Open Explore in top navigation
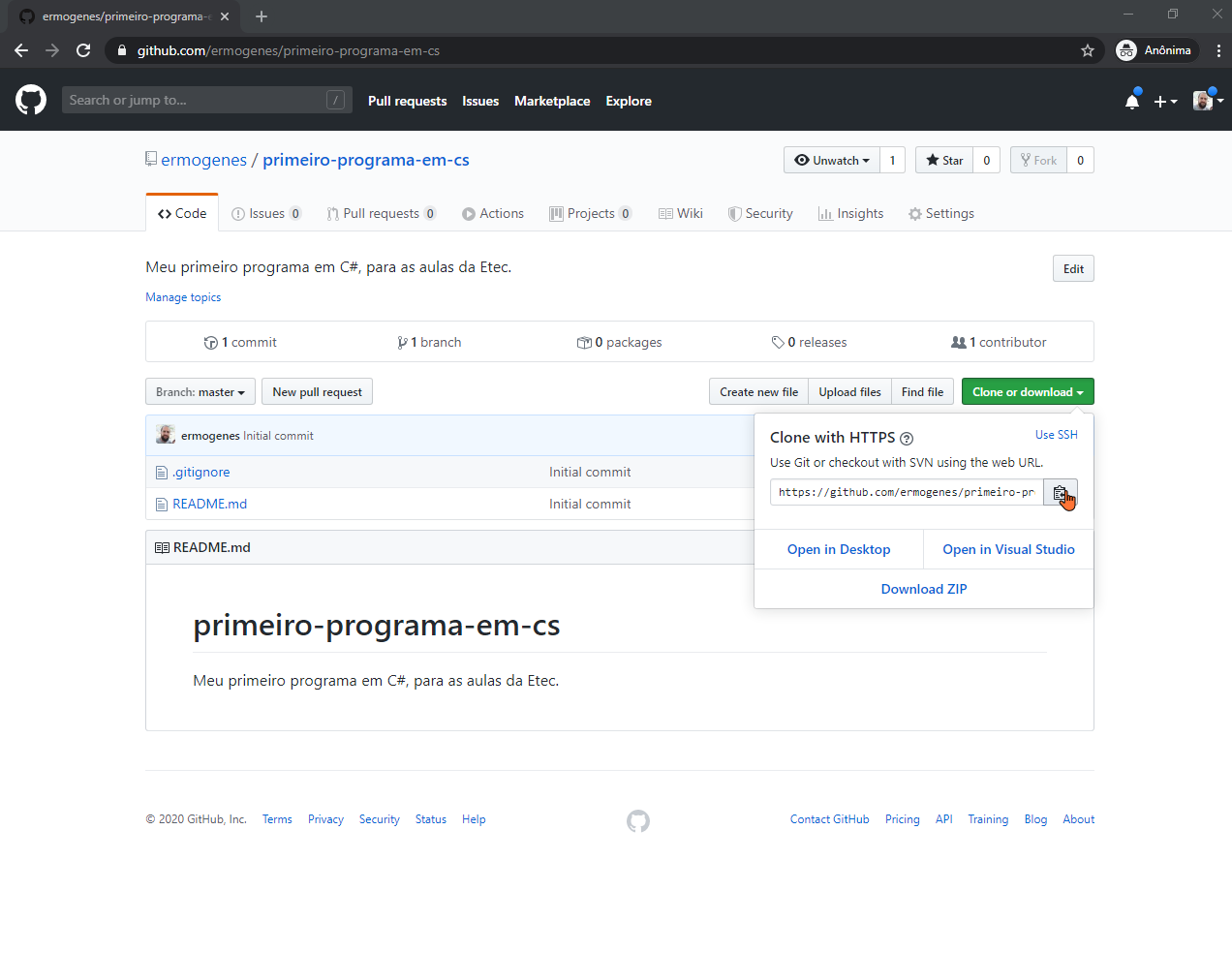Image resolution: width=1232 pixels, height=953 pixels. click(629, 101)
